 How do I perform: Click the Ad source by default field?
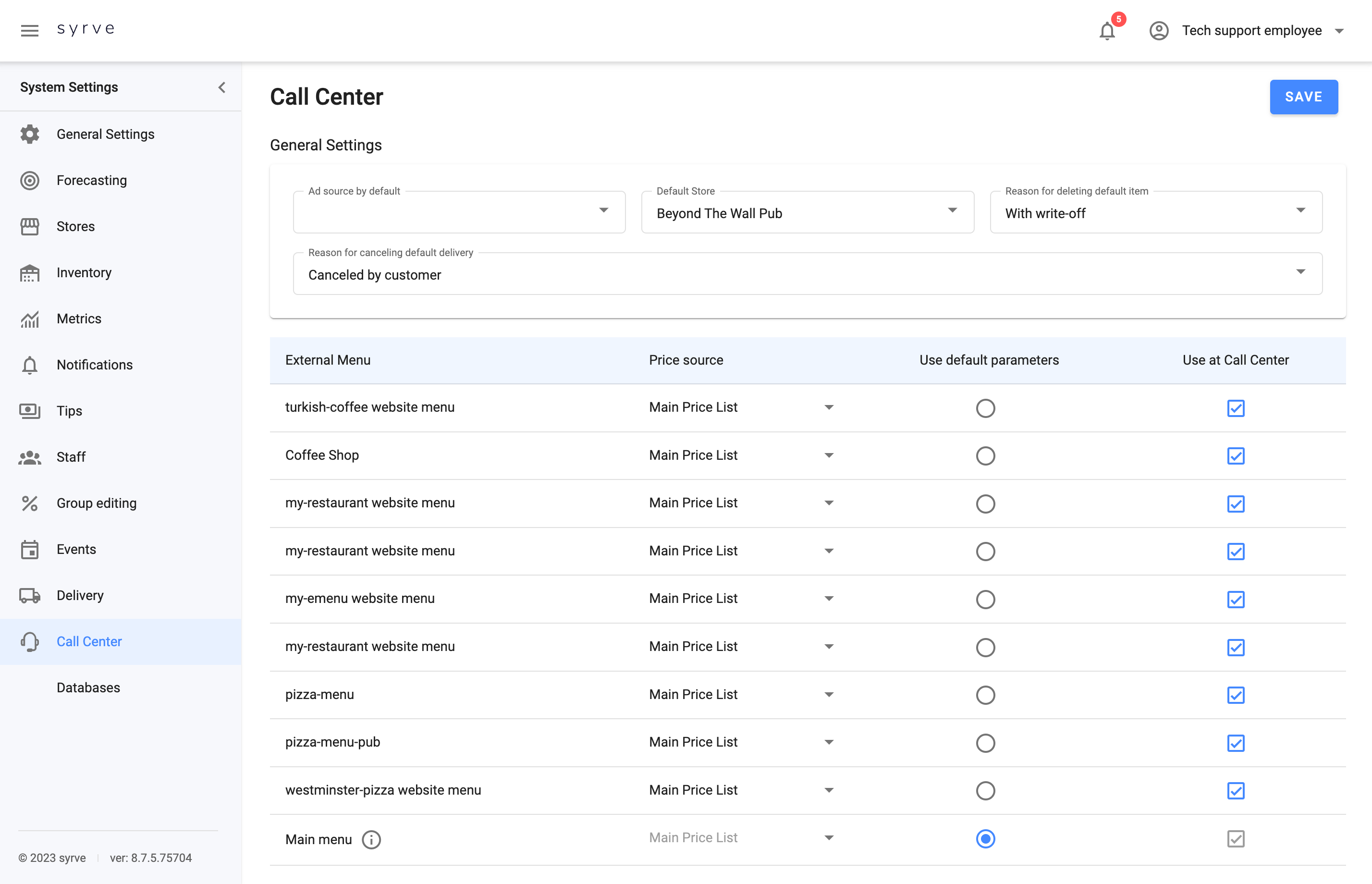[458, 212]
